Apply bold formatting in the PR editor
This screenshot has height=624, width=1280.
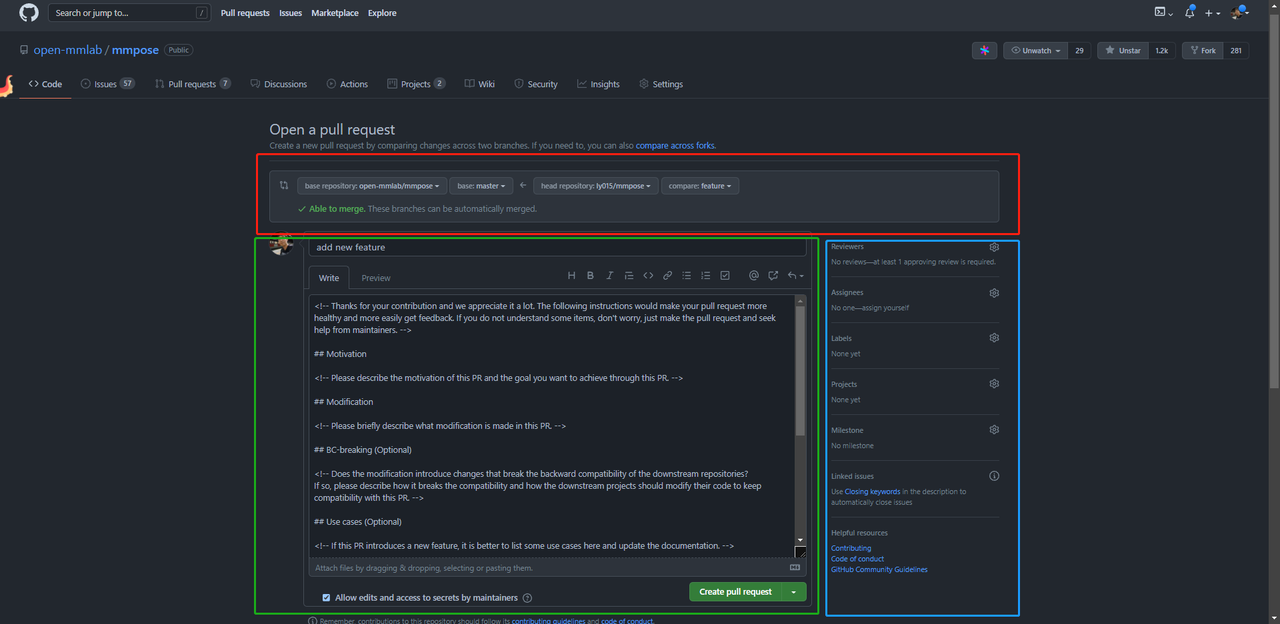coord(590,276)
